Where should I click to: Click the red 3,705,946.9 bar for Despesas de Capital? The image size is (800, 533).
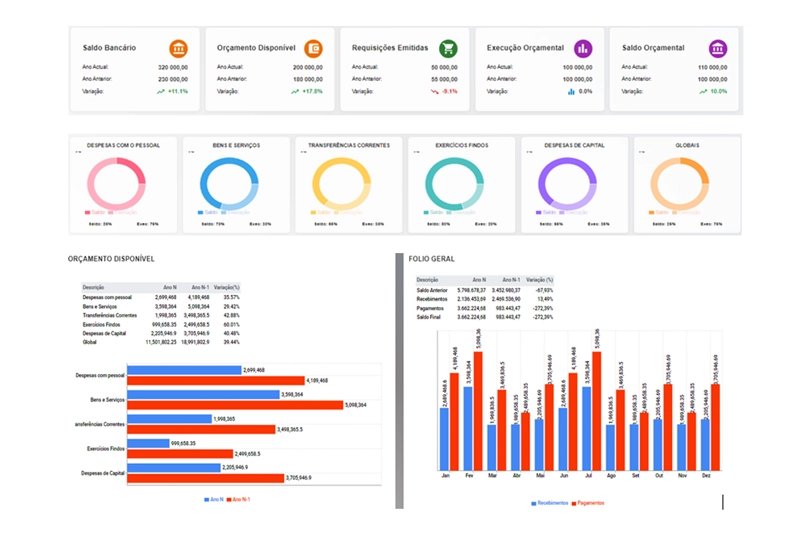tap(206, 478)
